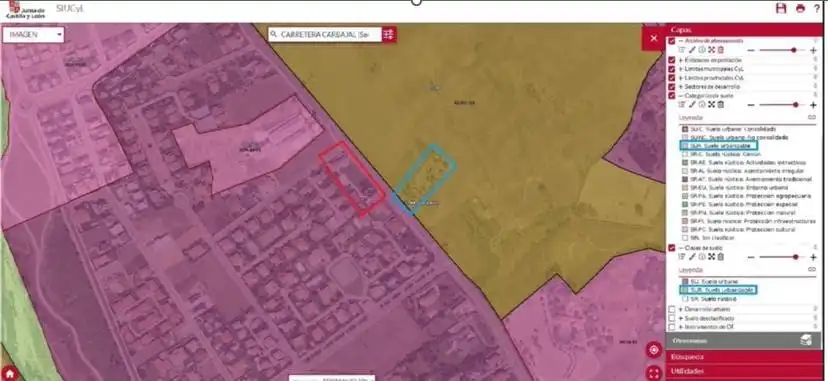Uncheck the Categorías de suelo checkbox

[672, 96]
